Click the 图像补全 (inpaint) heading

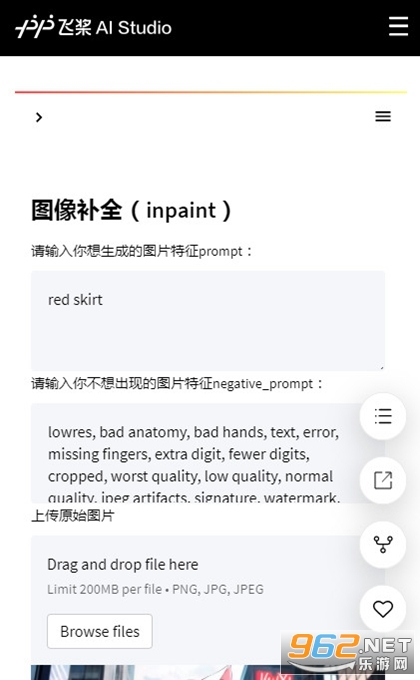click(131, 210)
